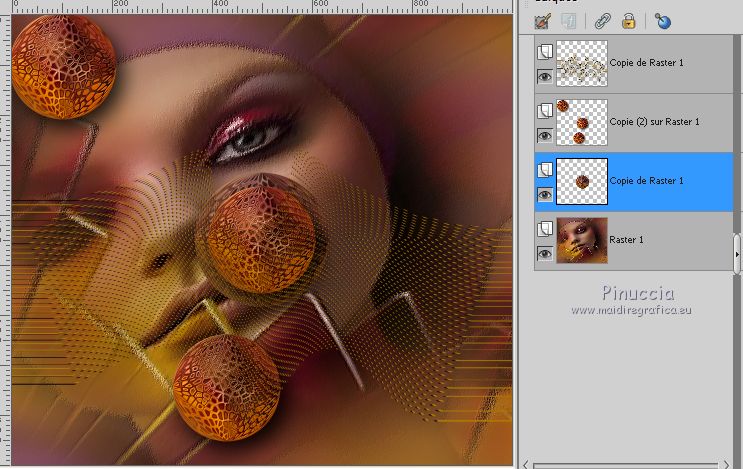Click layer type icon of Raster 1
The height and width of the screenshot is (469, 743).
(x=545, y=229)
